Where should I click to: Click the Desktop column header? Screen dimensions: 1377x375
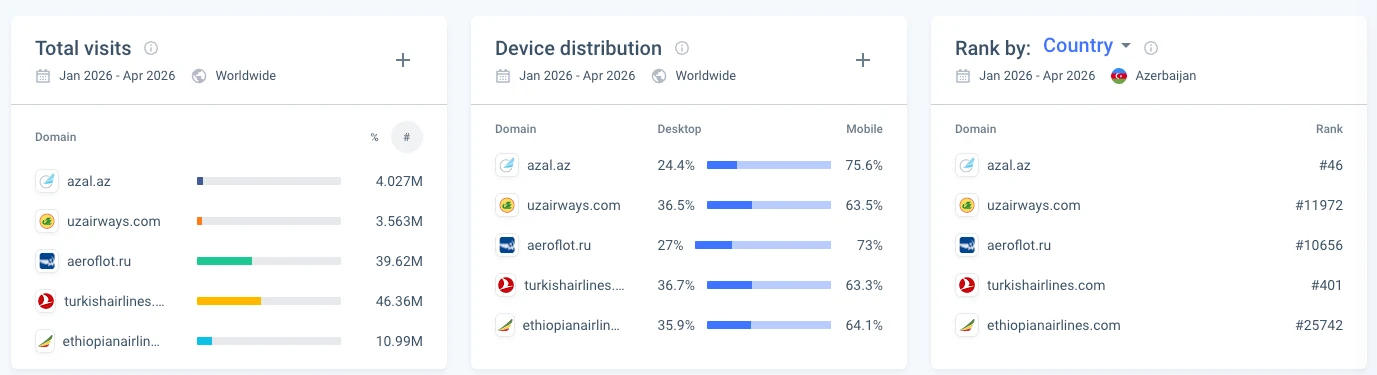point(679,129)
